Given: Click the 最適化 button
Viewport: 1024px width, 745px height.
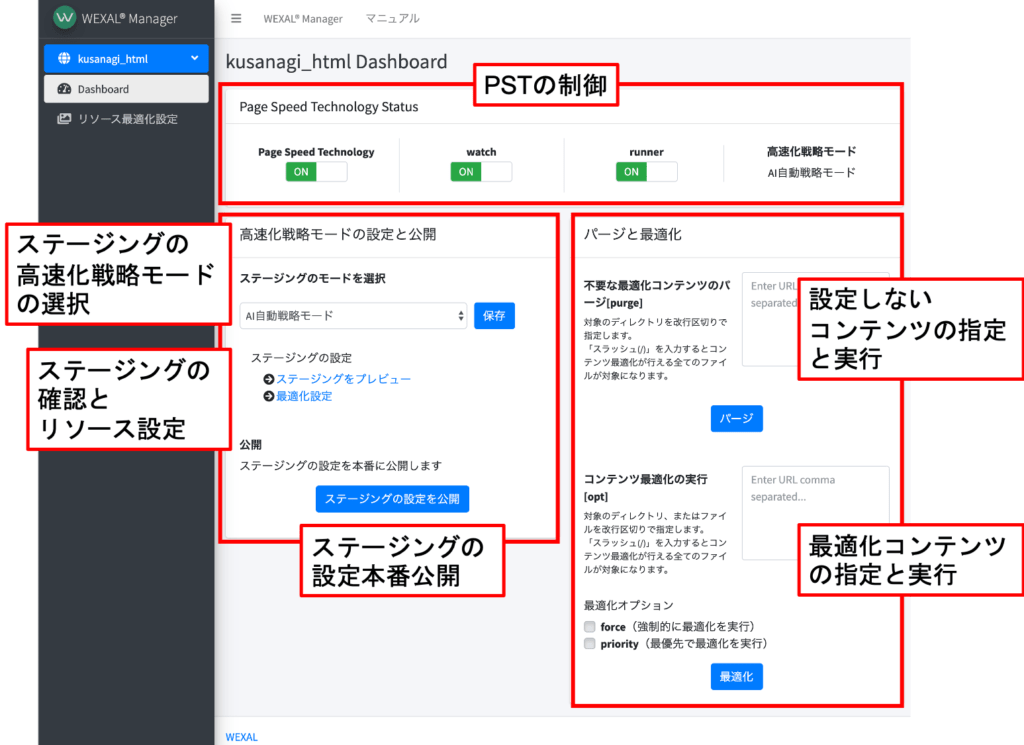Looking at the screenshot, I should (x=737, y=676).
